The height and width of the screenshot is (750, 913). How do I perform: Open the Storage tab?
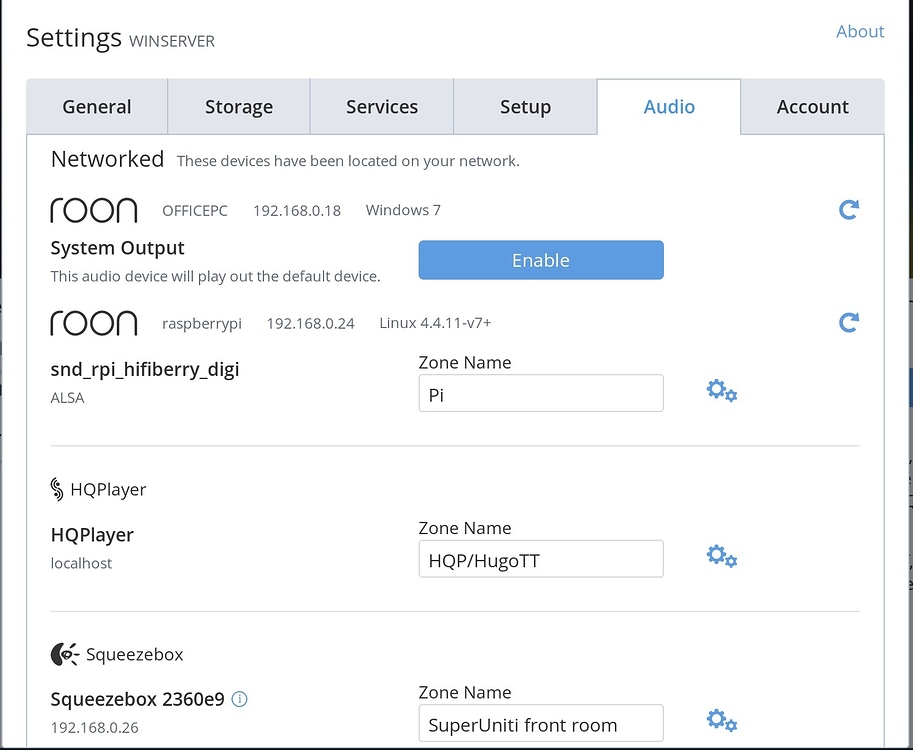(239, 107)
